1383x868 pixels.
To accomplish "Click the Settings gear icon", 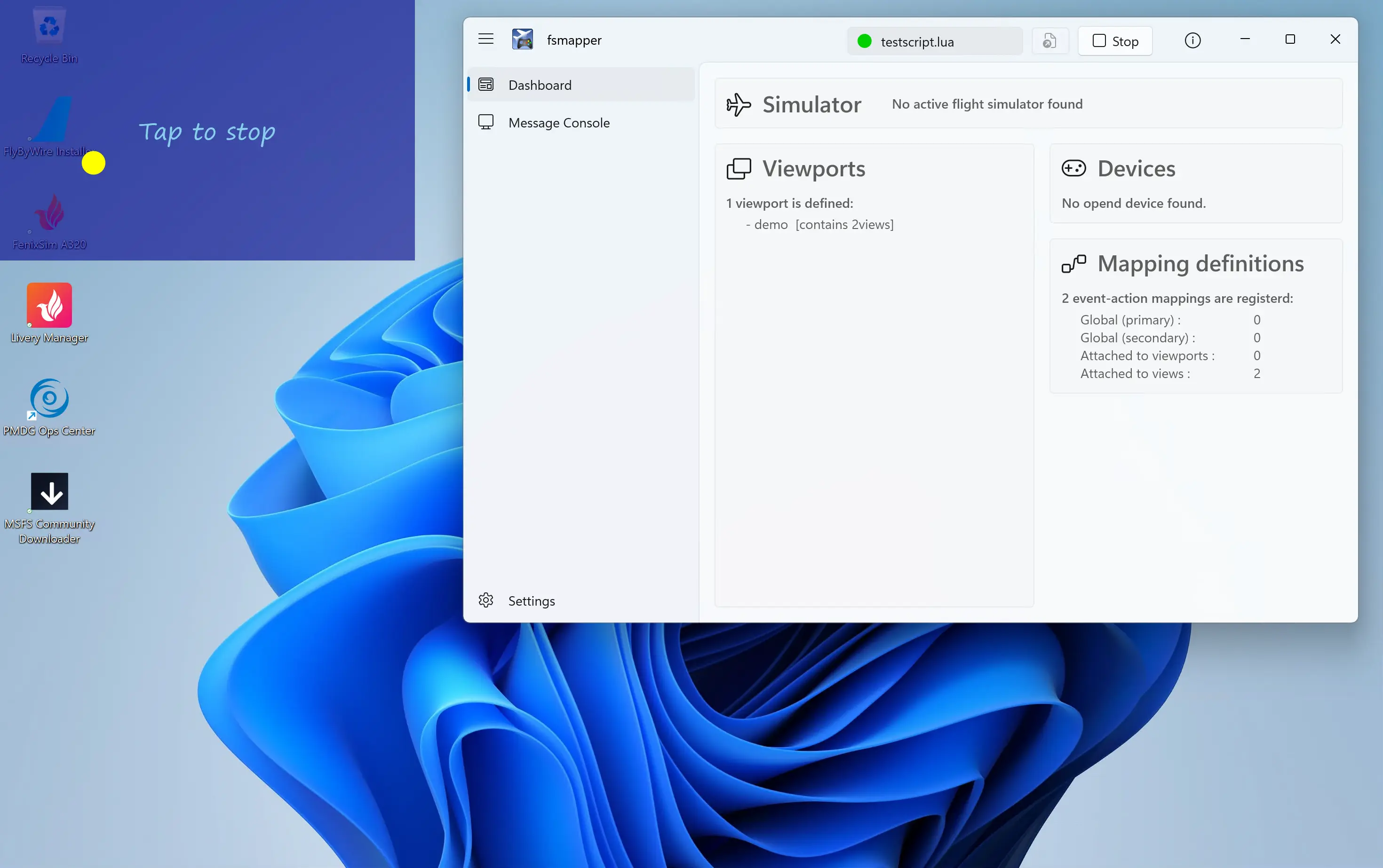I will 486,600.
